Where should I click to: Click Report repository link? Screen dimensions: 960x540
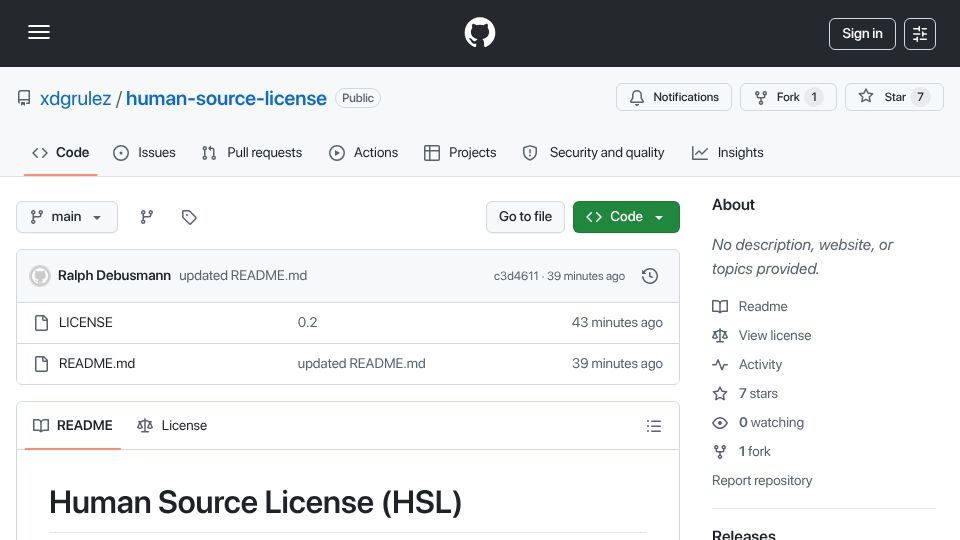pyautogui.click(x=762, y=481)
